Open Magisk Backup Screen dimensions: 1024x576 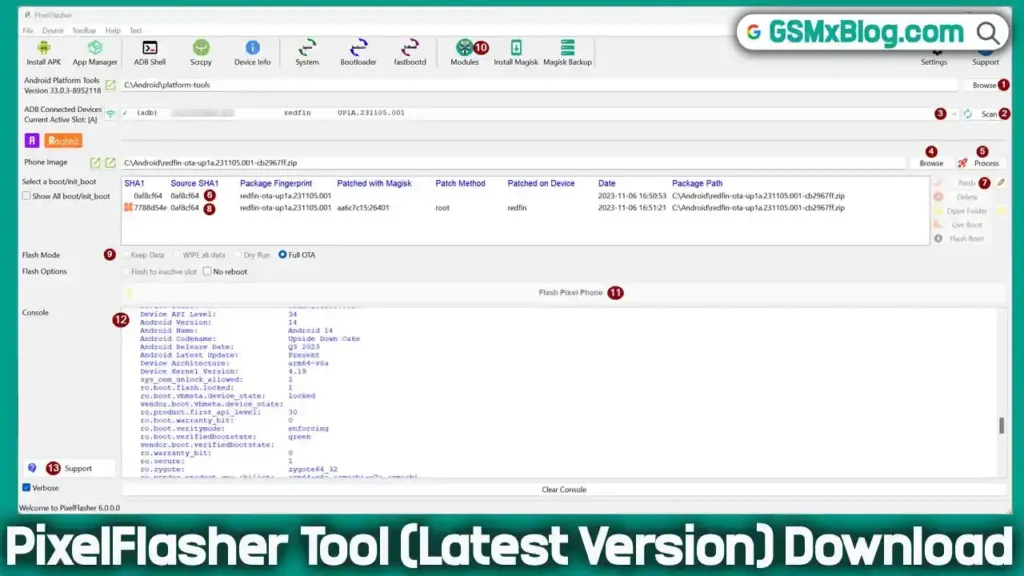coord(567,52)
